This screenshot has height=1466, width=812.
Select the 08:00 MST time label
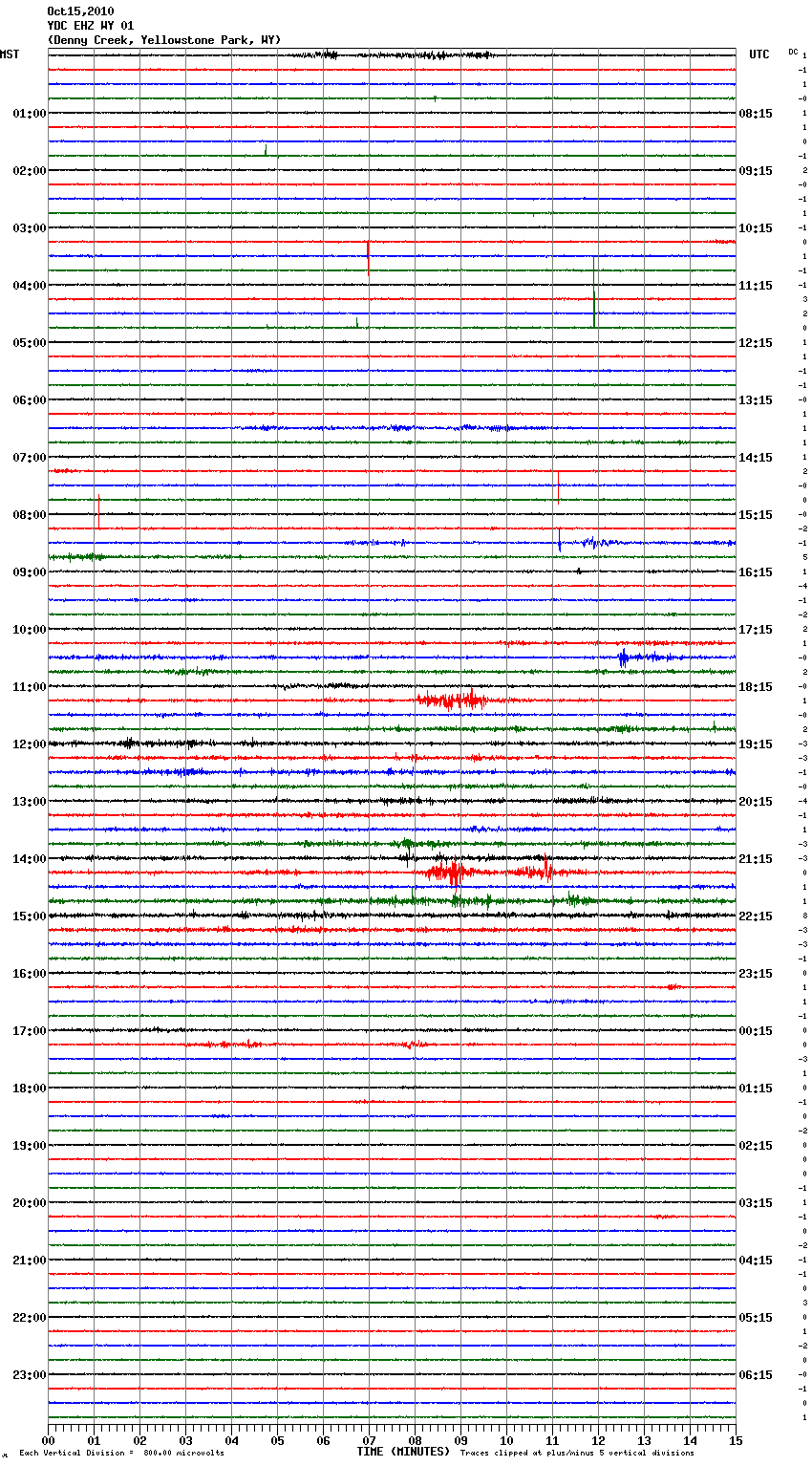pos(30,515)
